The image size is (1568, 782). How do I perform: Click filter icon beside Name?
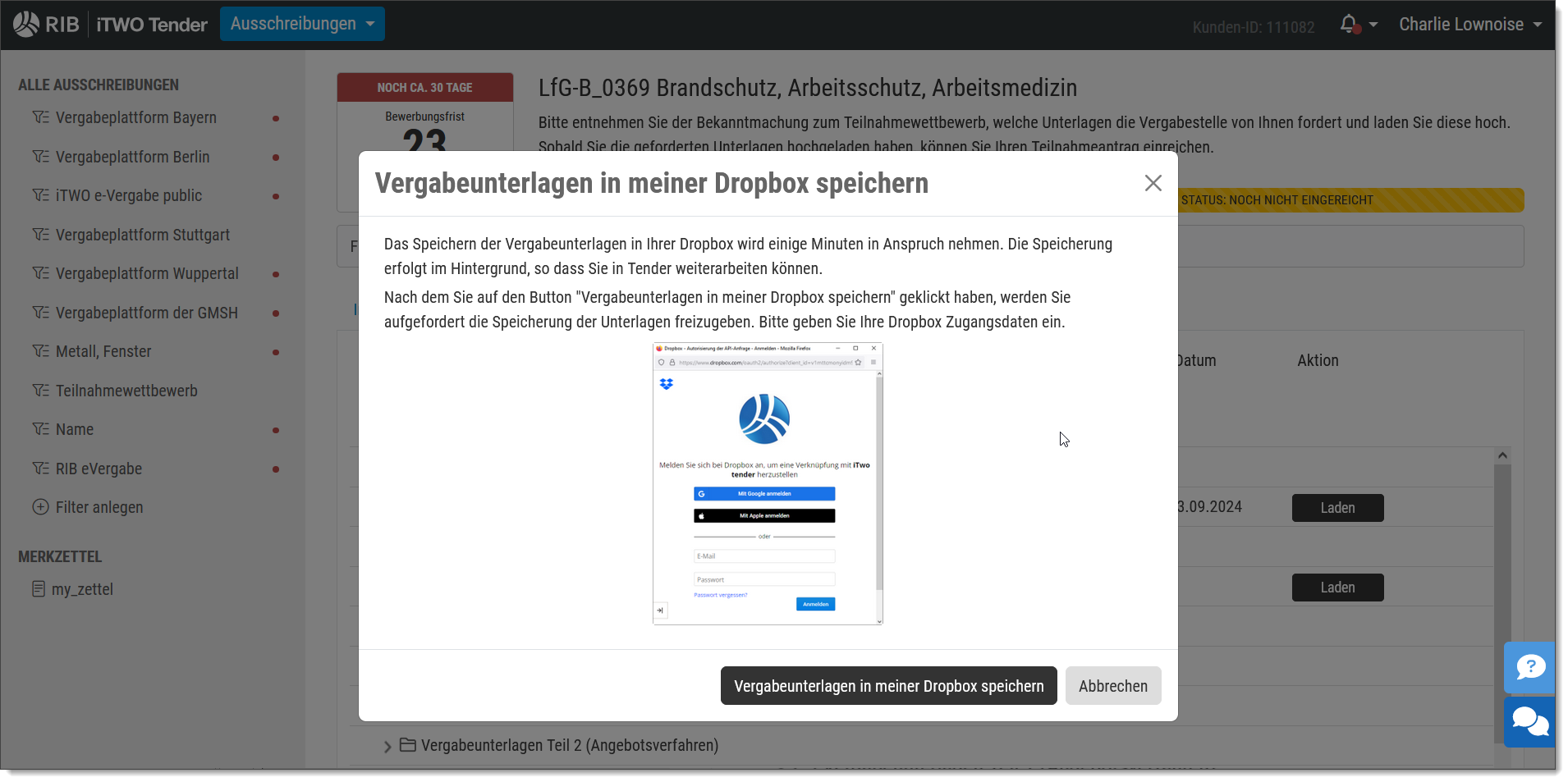(40, 429)
